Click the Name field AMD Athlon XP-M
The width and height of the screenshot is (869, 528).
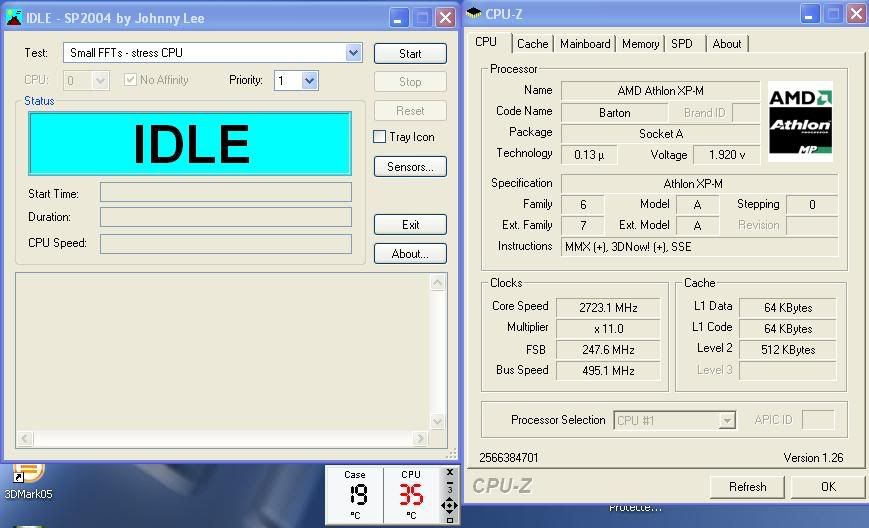660,91
